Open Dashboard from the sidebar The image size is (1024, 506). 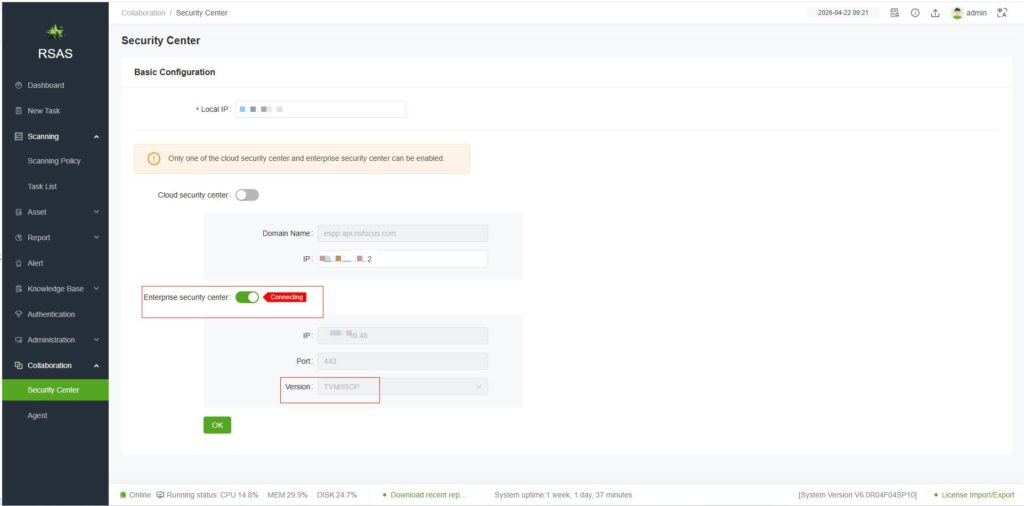click(45, 85)
